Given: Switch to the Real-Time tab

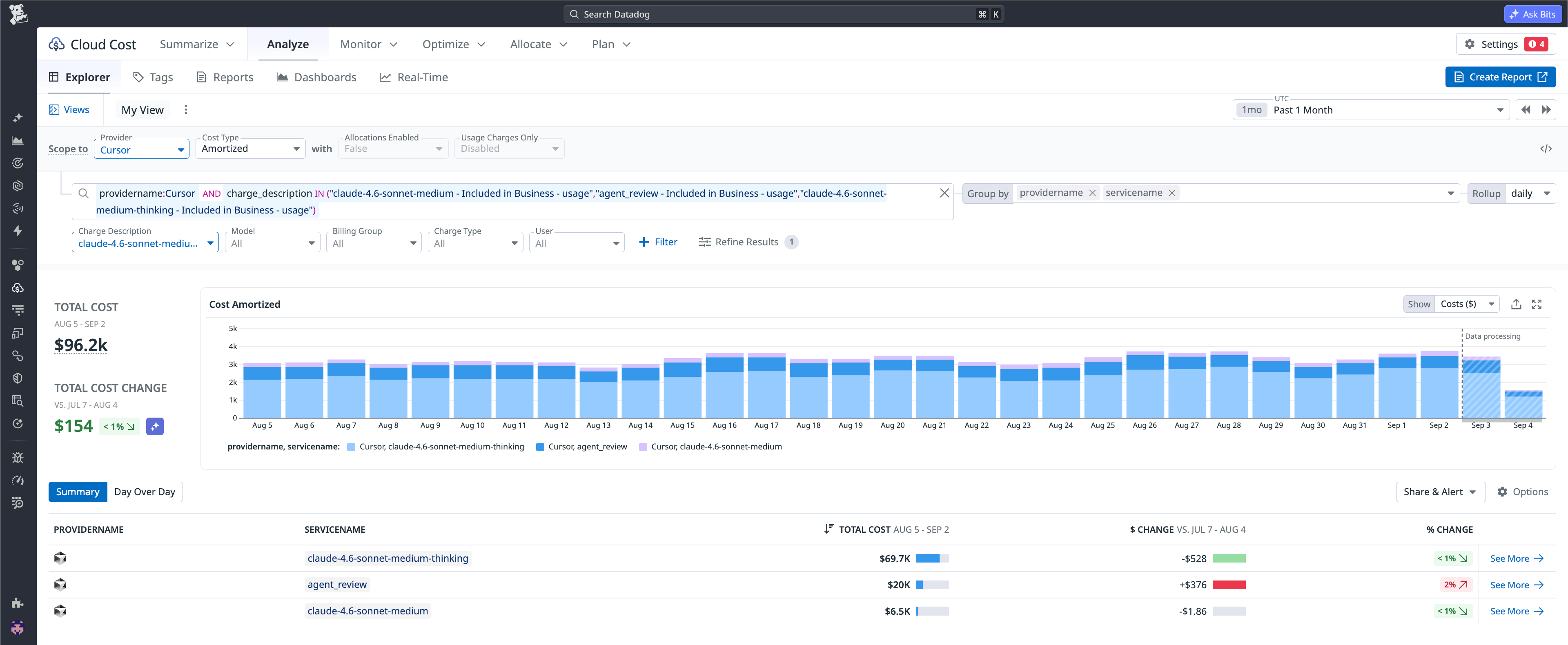Looking at the screenshot, I should point(414,77).
